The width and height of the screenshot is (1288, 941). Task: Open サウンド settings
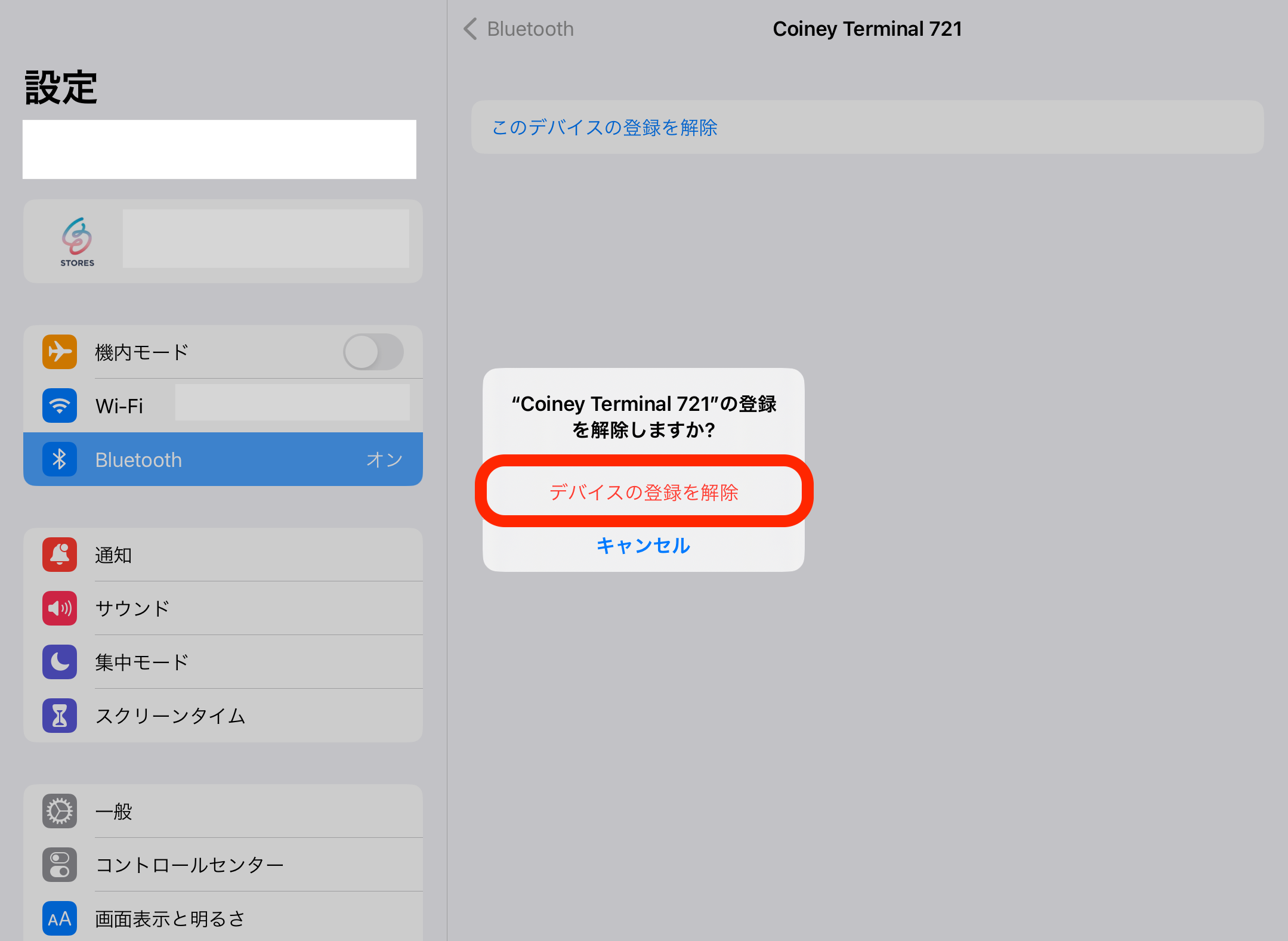223,608
